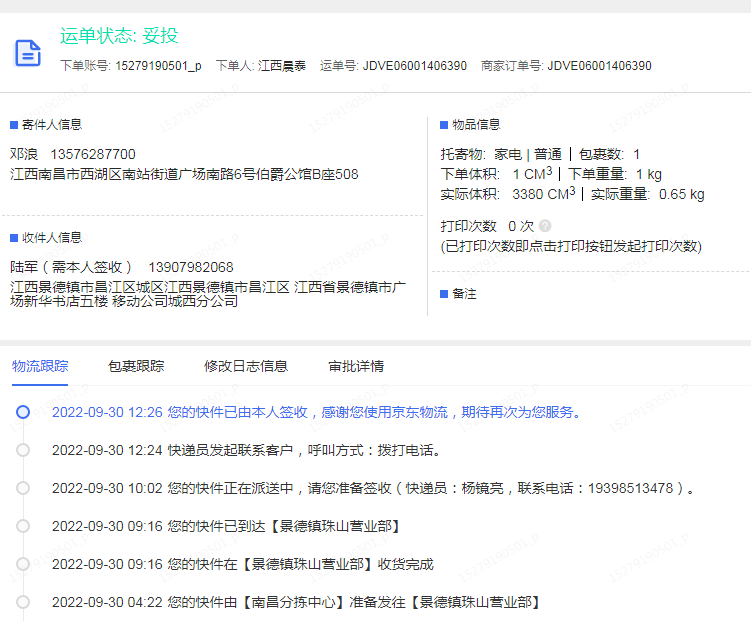
Task: Click courier phone number 19398513478
Action: [630, 488]
